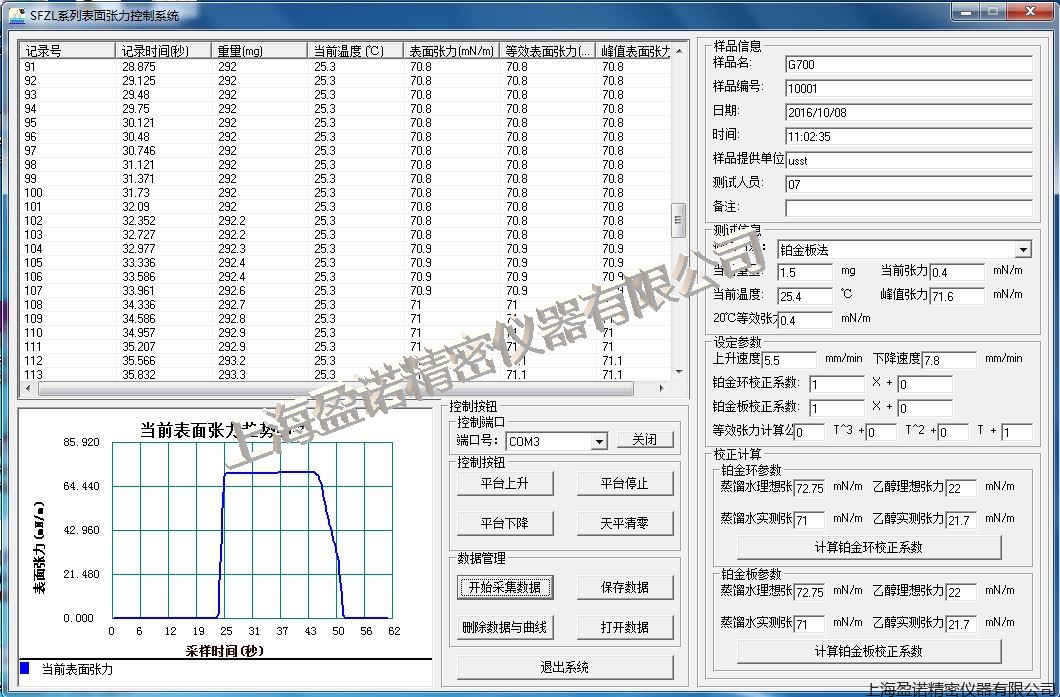
Task: Click the table's horizontal scrollbar right arrow
Action: (x=661, y=388)
